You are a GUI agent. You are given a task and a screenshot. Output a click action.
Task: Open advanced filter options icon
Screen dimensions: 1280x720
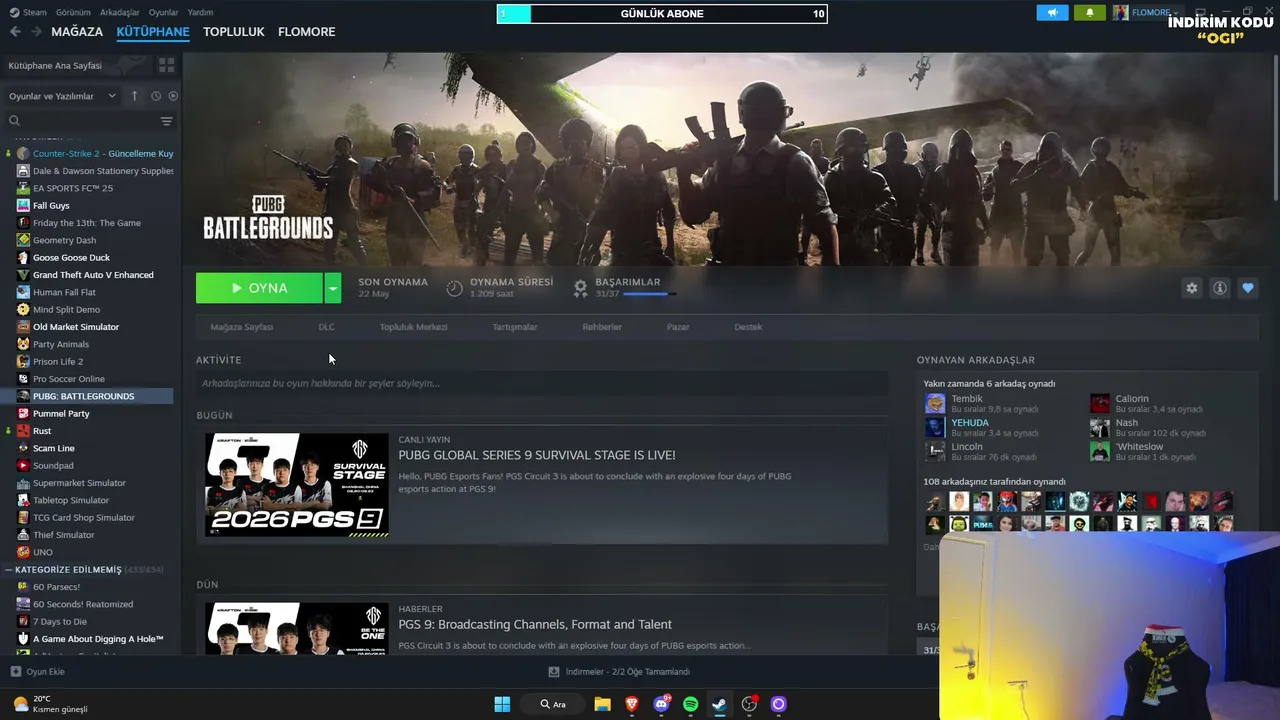click(166, 121)
